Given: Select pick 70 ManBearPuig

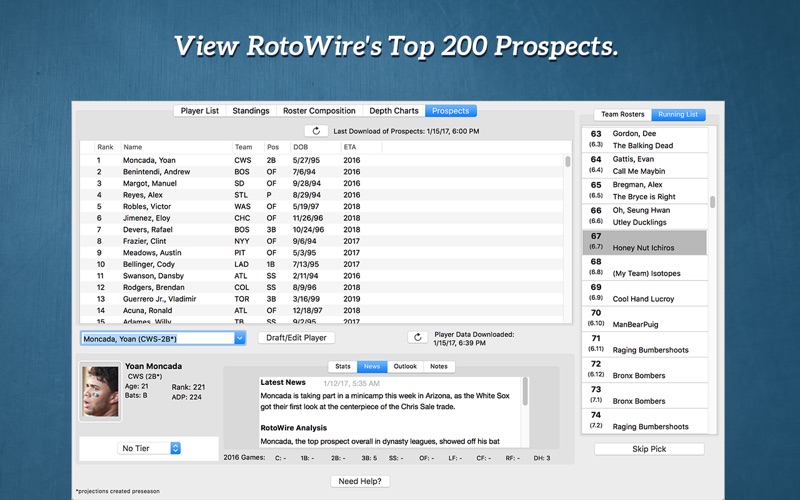Looking at the screenshot, I should coord(645,318).
